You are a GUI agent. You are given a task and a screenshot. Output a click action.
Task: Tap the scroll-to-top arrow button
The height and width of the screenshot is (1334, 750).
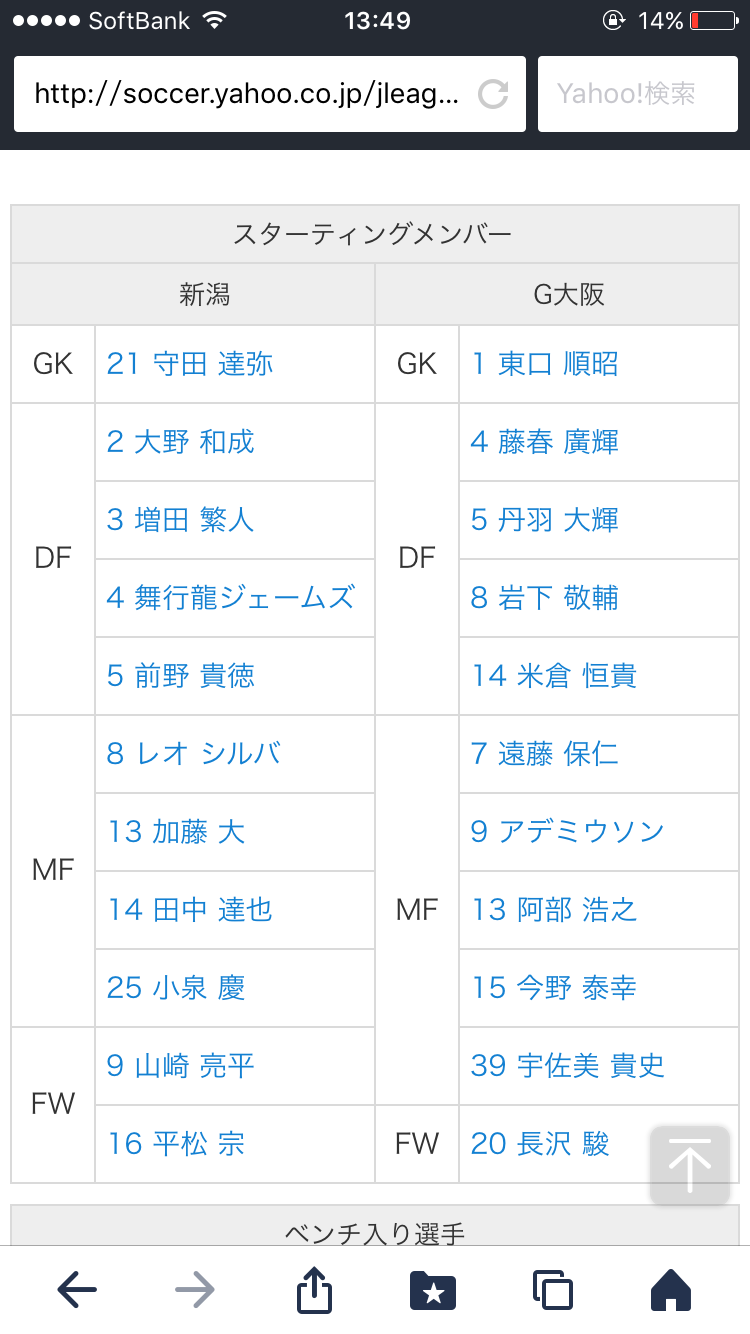click(x=690, y=1165)
